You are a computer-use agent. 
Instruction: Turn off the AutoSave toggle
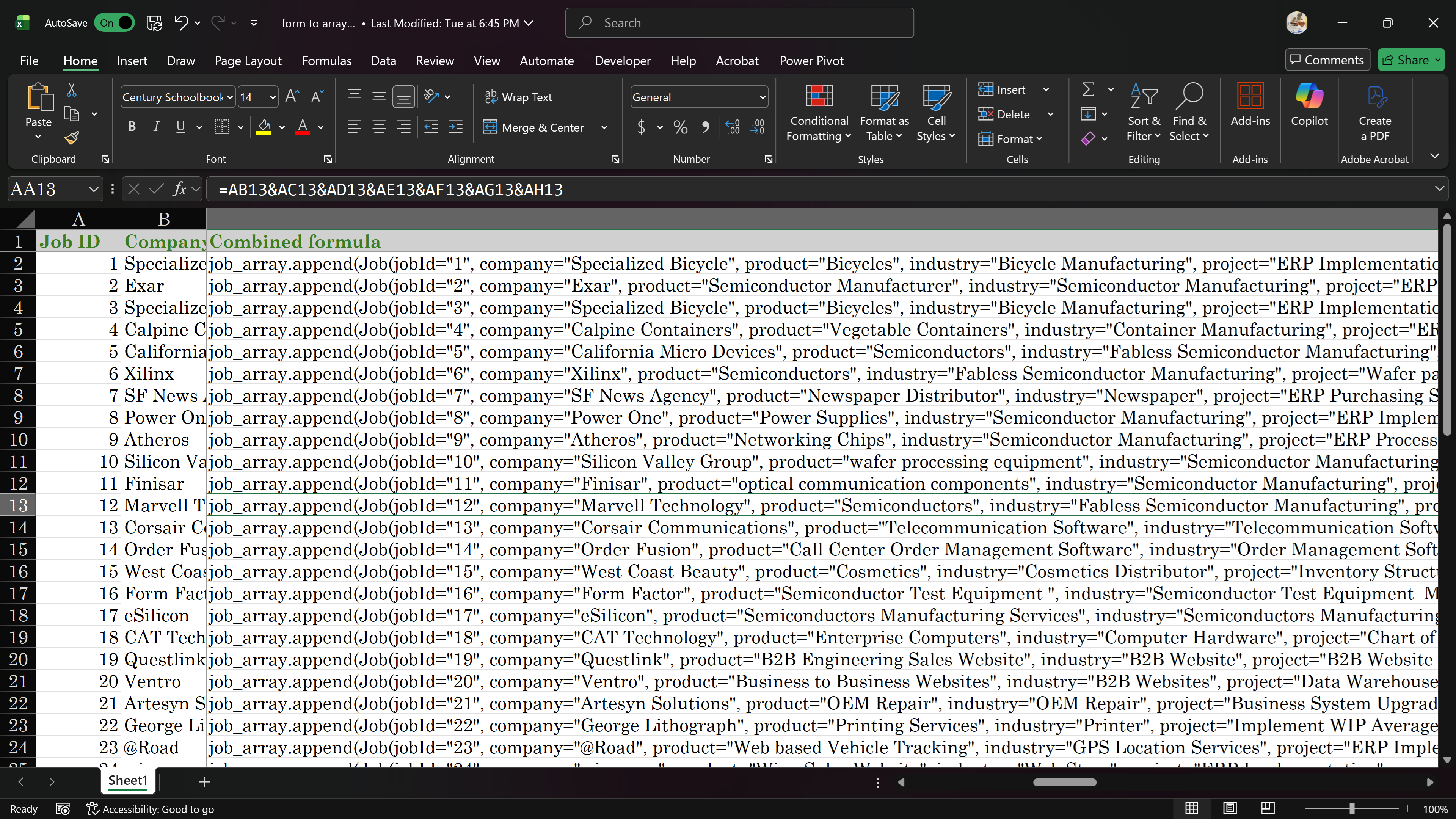click(x=115, y=23)
